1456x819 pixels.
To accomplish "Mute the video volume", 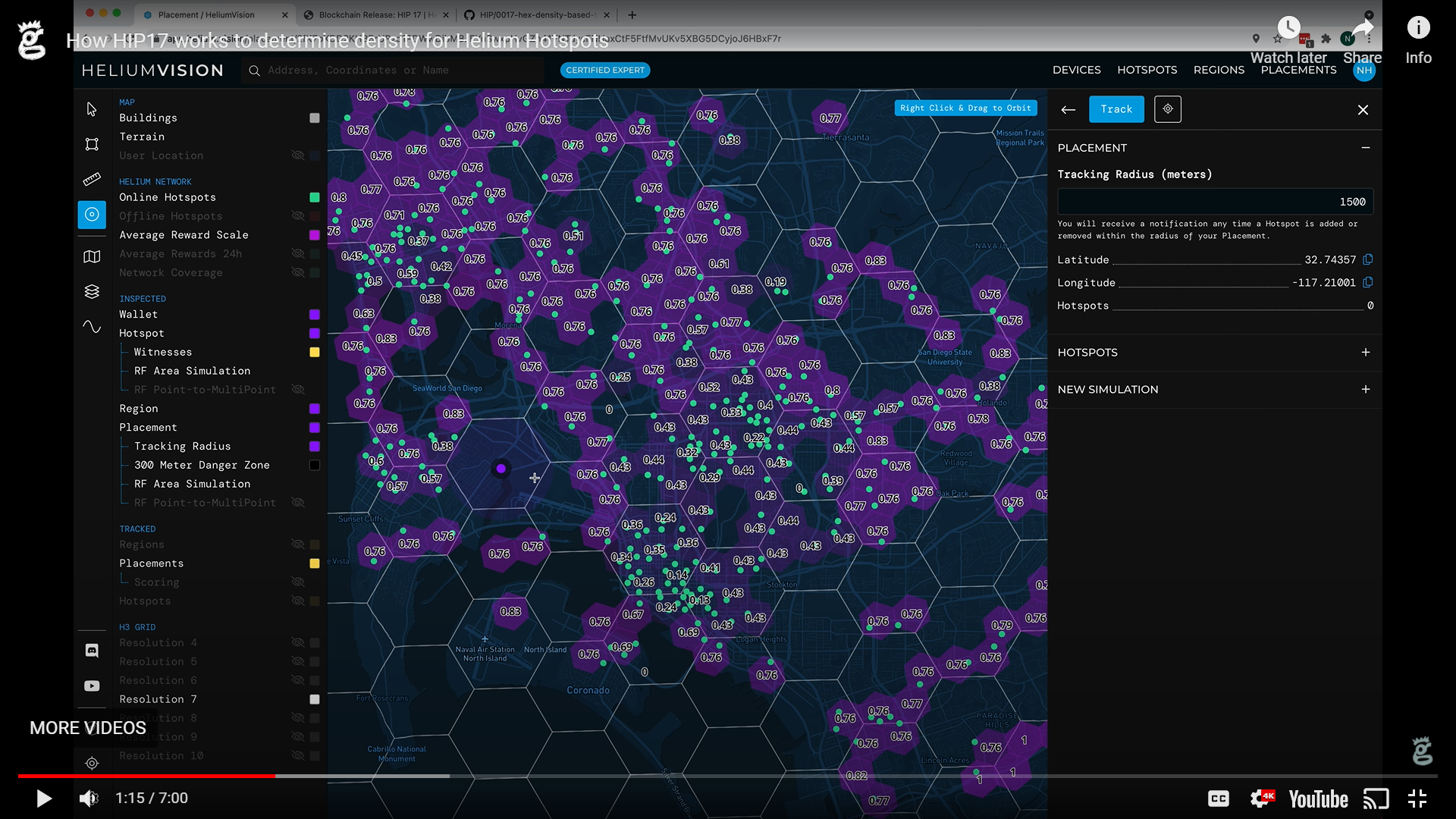I will tap(89, 799).
